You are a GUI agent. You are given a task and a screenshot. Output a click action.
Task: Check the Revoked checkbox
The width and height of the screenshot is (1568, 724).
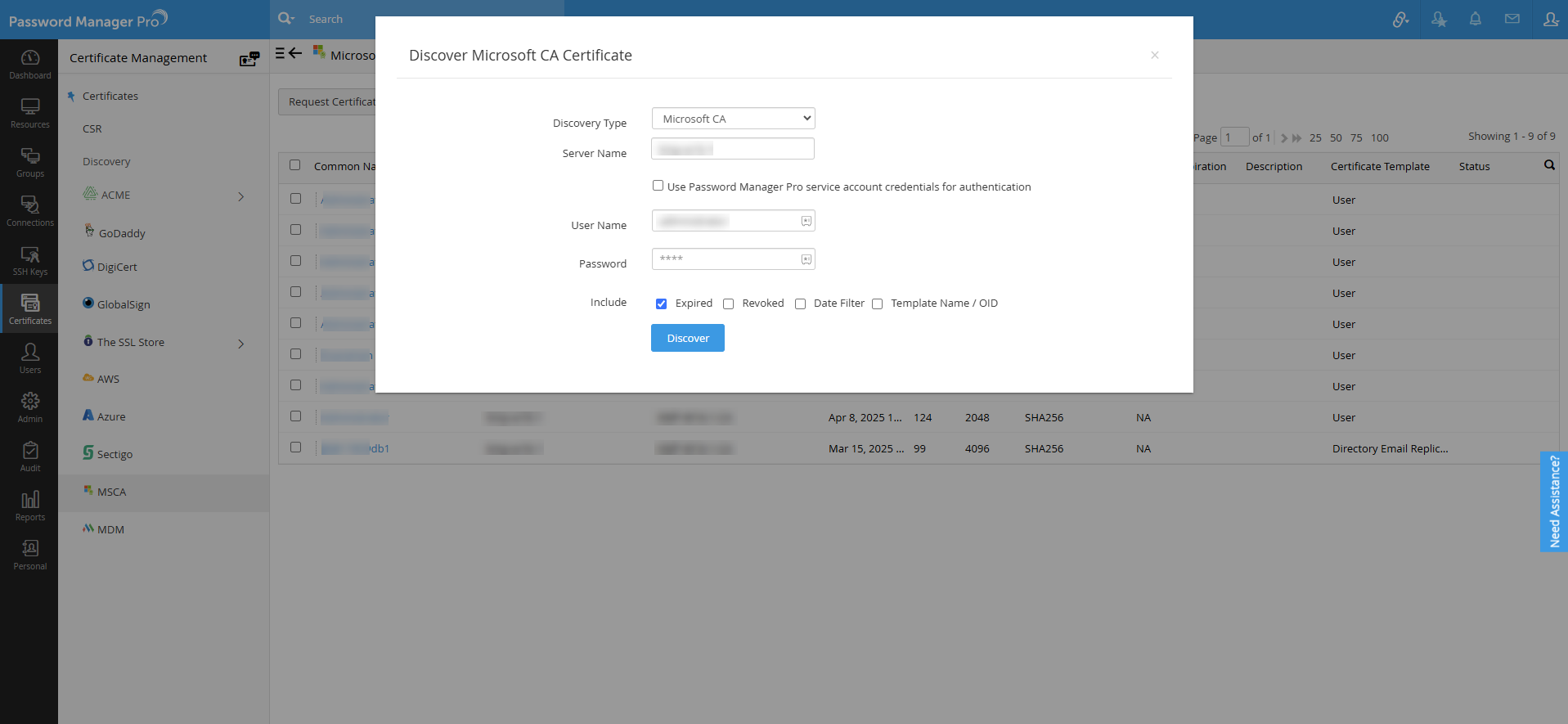point(728,304)
